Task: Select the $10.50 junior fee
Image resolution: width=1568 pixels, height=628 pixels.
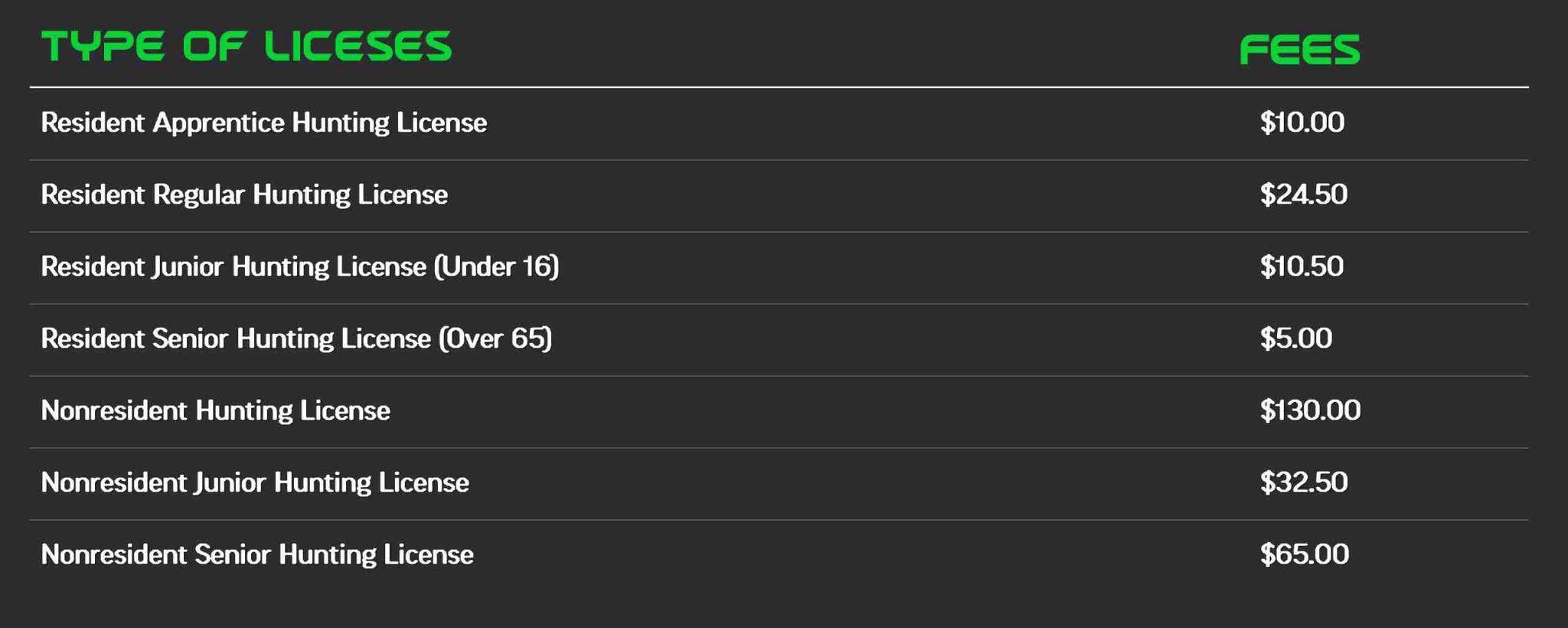Action: pyautogui.click(x=1302, y=267)
